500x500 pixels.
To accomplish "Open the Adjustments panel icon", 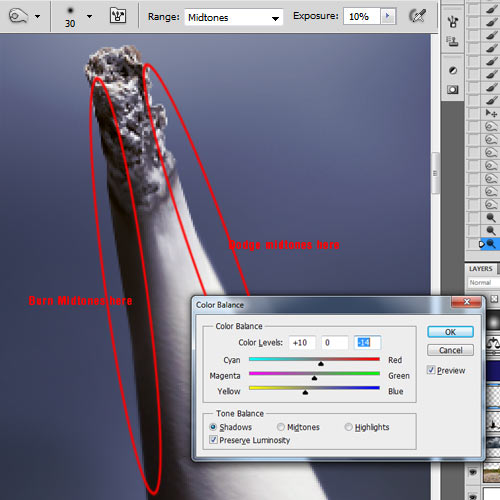I will click(x=453, y=70).
